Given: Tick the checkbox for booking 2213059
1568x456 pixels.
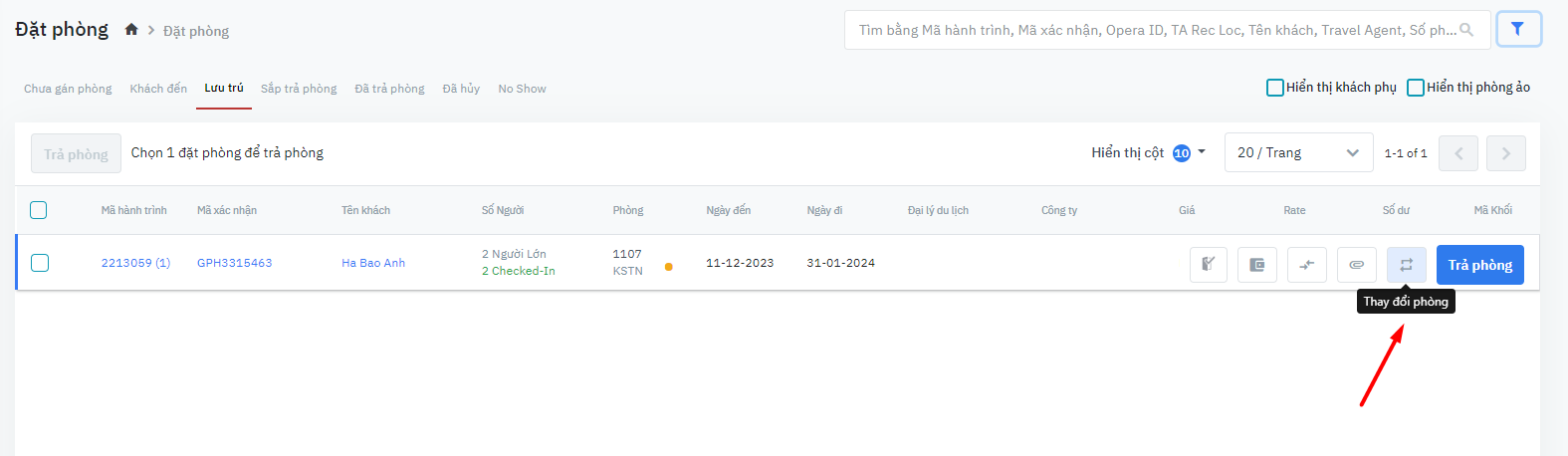Looking at the screenshot, I should click(40, 263).
